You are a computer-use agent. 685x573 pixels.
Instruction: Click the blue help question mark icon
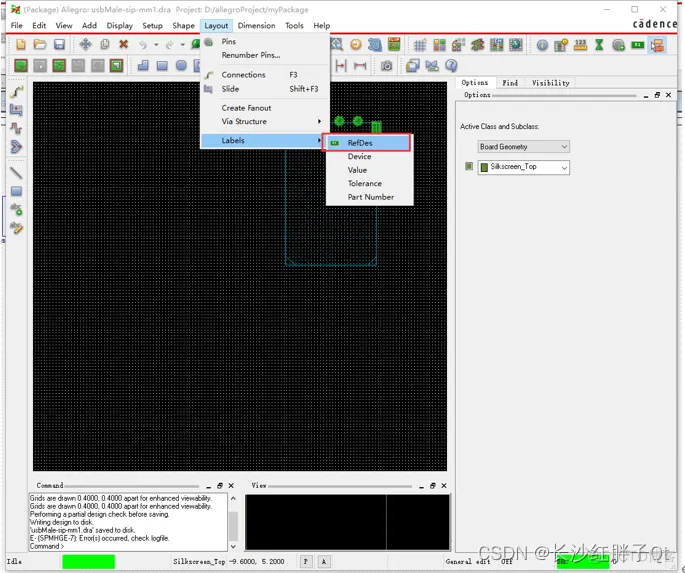click(x=451, y=66)
